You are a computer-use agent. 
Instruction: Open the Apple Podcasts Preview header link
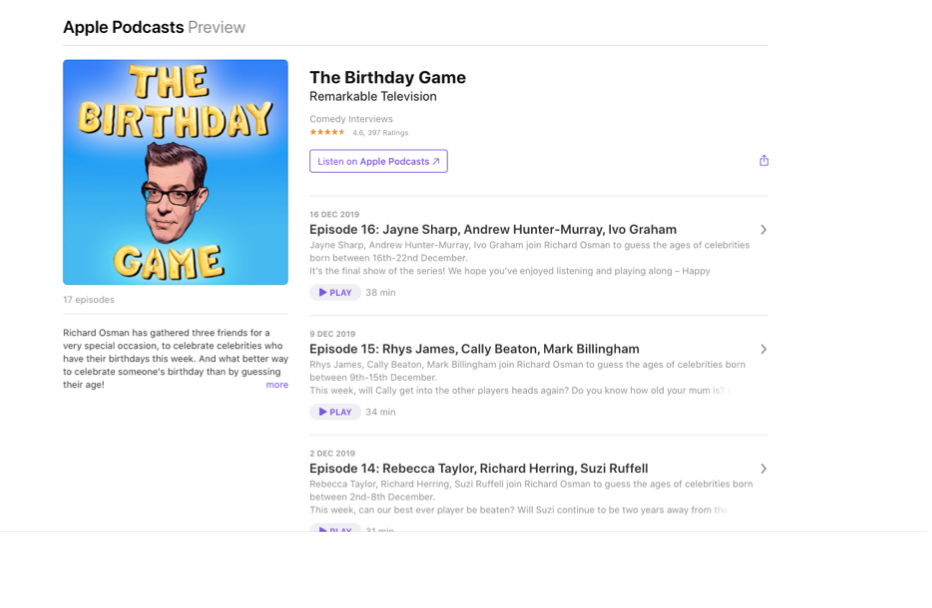click(154, 27)
